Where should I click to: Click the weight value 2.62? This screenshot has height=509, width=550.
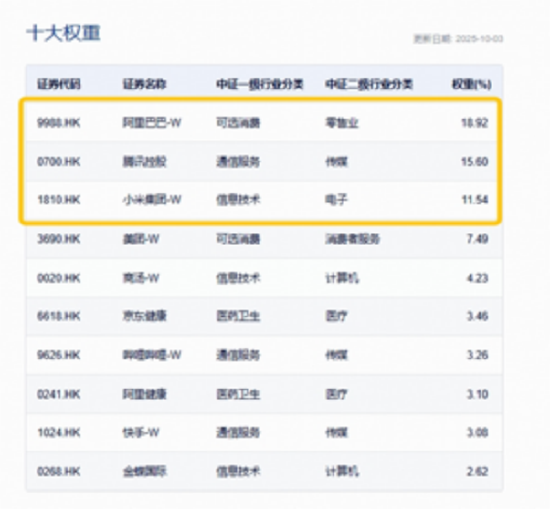477,471
